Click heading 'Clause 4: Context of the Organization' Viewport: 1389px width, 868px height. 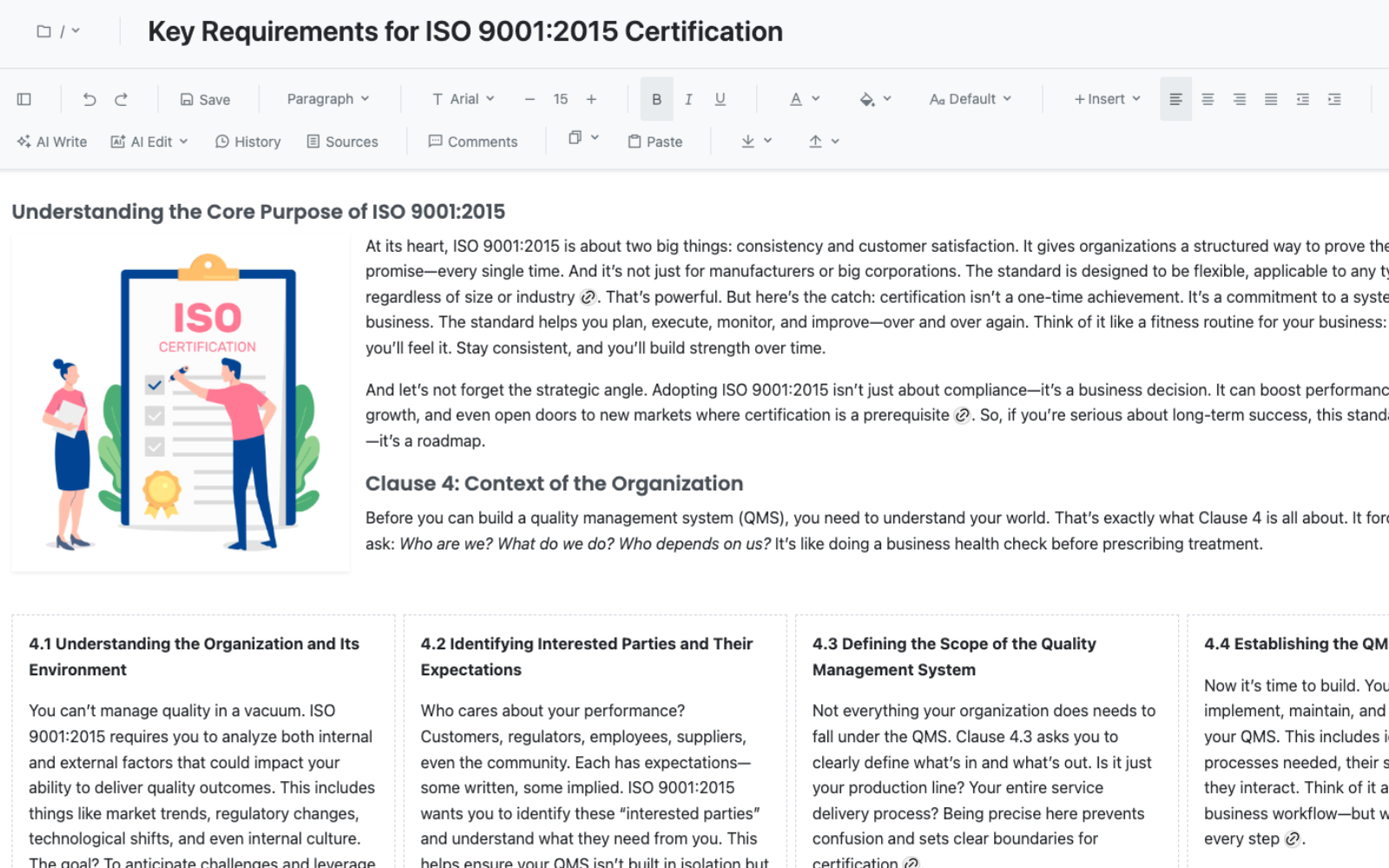[554, 483]
